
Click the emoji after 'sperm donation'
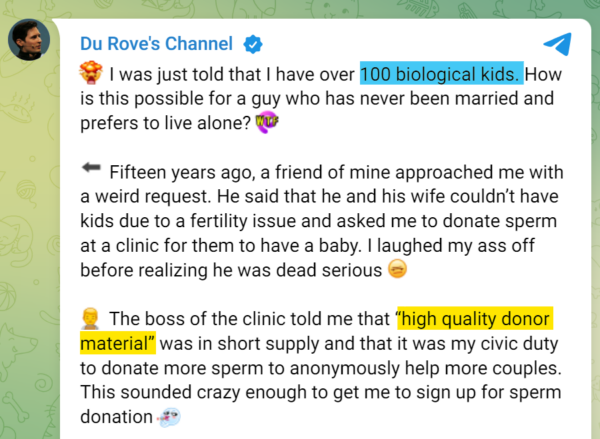pyautogui.click(x=168, y=416)
